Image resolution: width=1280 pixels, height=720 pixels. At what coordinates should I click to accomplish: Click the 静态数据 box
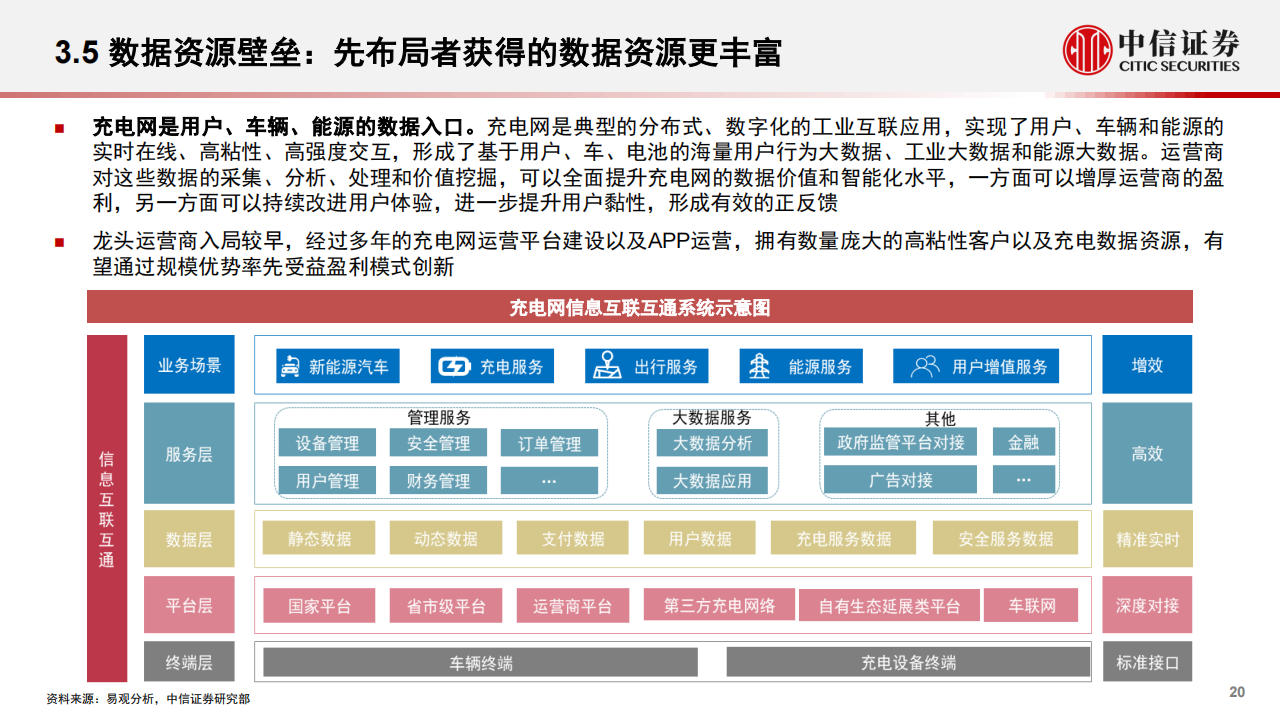[319, 538]
